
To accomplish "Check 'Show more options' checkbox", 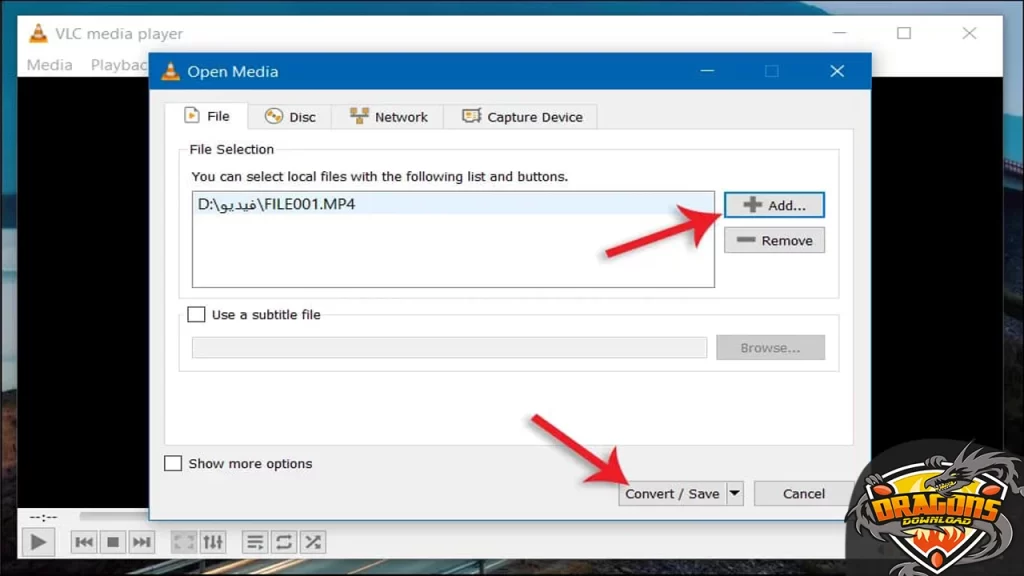I will click(x=173, y=463).
